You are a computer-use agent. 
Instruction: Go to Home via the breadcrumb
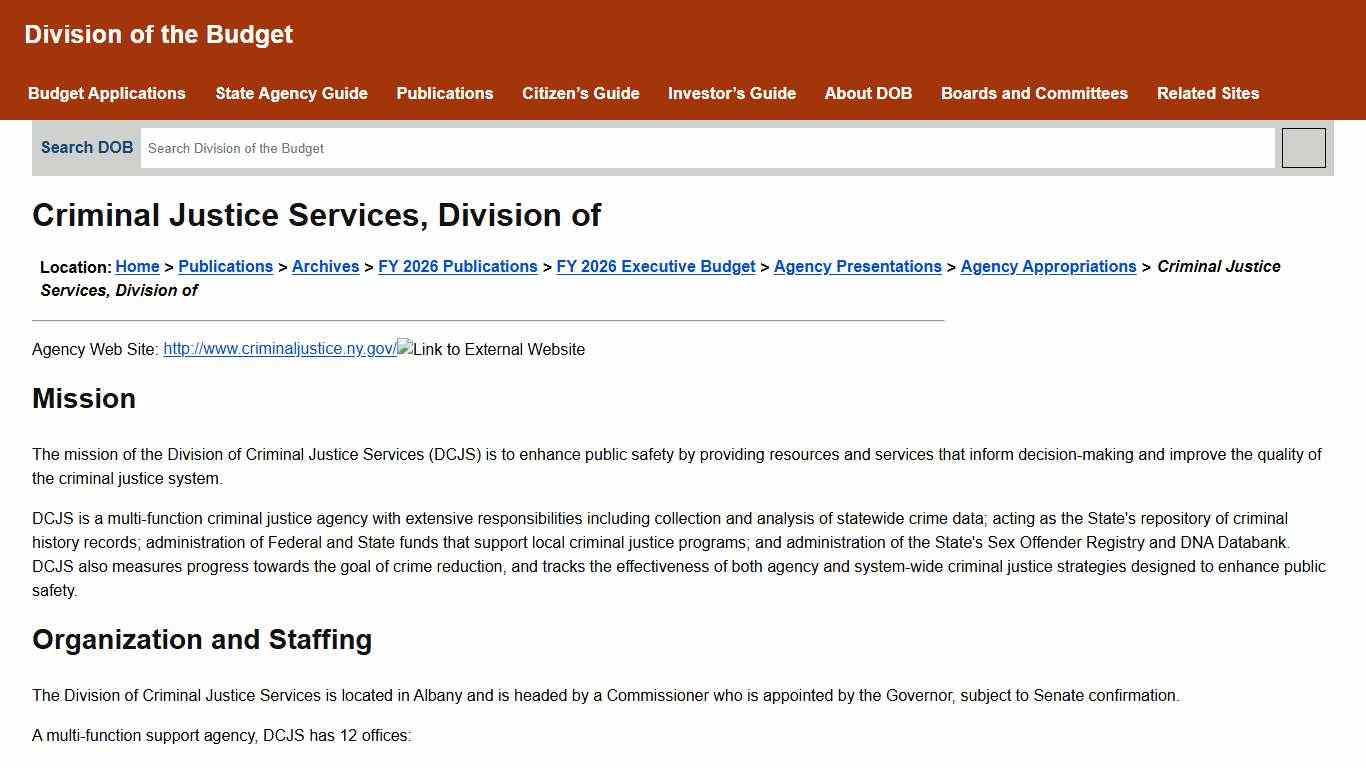point(136,266)
